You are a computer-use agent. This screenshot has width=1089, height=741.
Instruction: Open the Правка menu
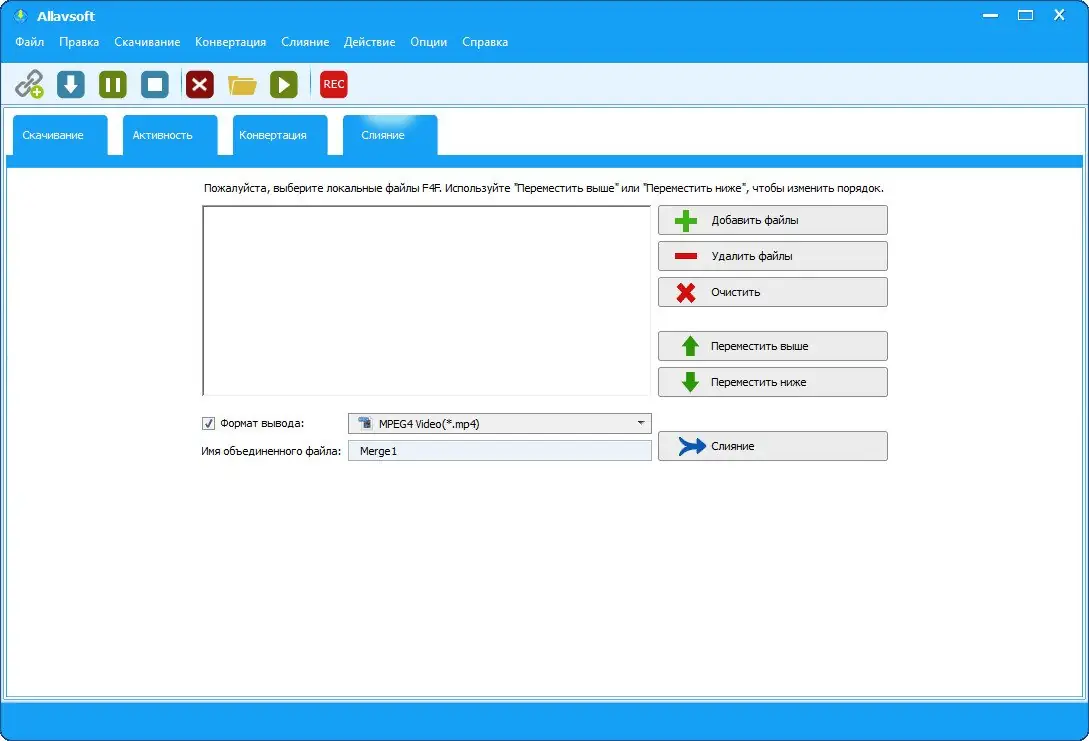pyautogui.click(x=79, y=42)
